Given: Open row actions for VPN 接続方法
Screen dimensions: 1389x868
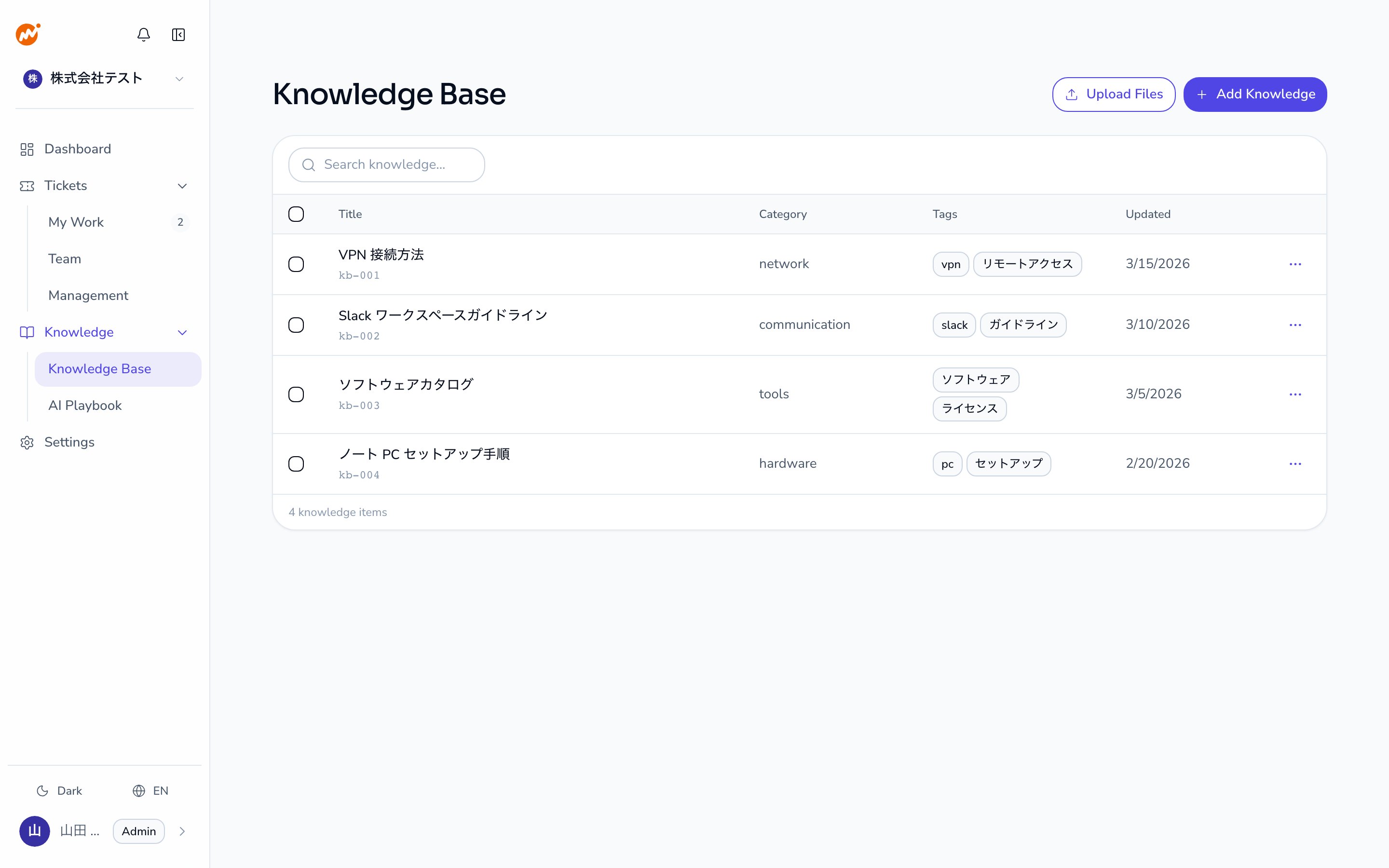Looking at the screenshot, I should [1295, 264].
